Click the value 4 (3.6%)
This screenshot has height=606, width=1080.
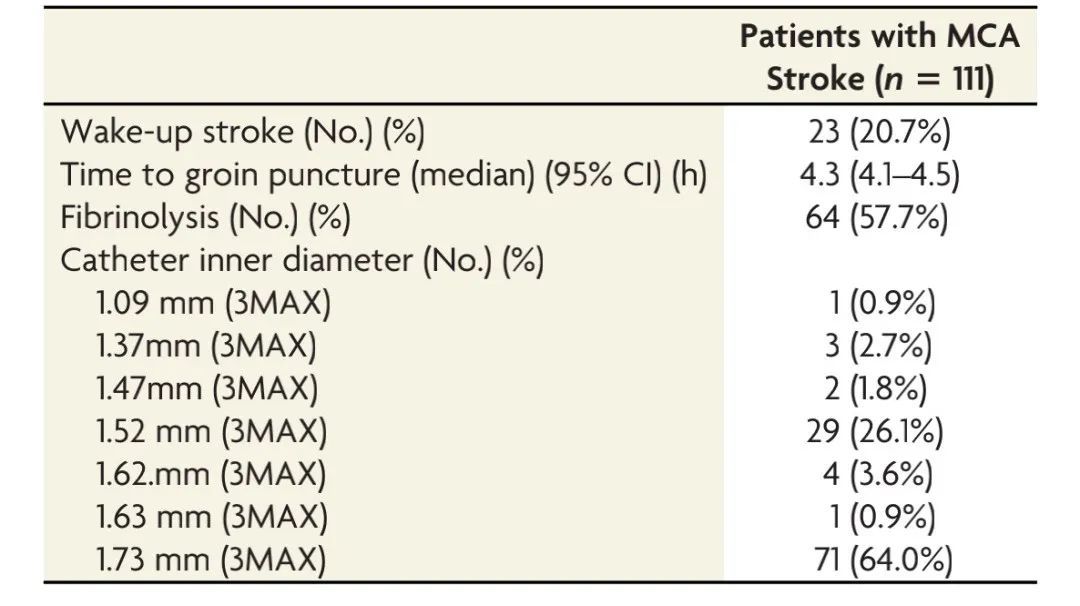(x=879, y=474)
